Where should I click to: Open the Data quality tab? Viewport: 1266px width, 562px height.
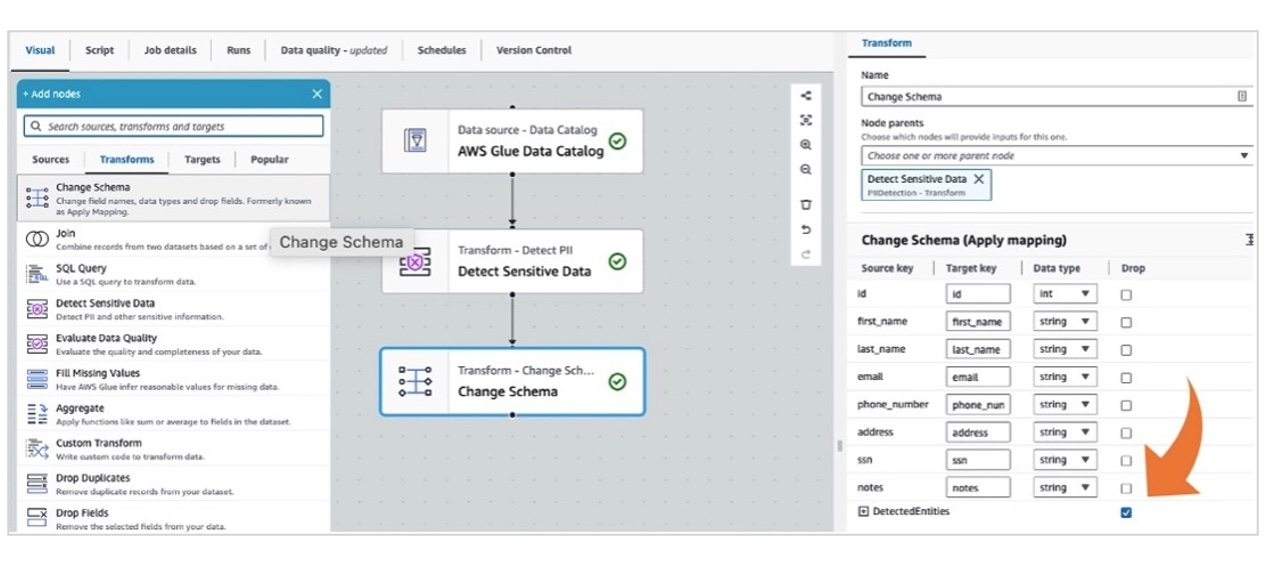(333, 50)
